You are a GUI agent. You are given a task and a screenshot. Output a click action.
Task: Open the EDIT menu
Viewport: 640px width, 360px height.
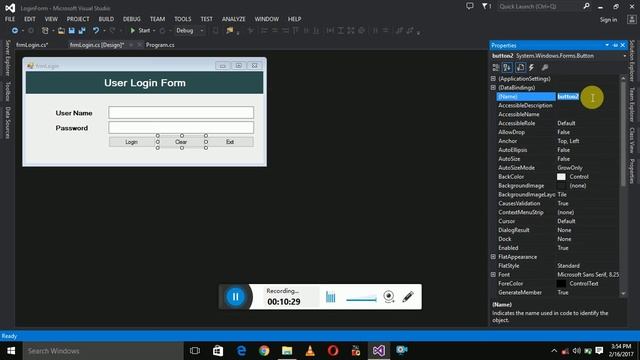tap(29, 19)
